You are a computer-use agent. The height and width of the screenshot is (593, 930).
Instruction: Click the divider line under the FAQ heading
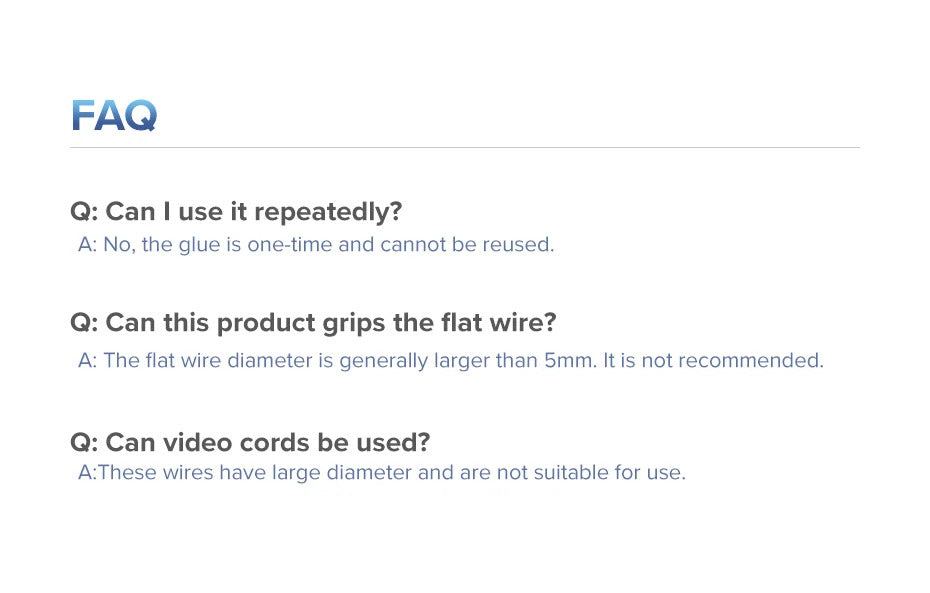464,148
